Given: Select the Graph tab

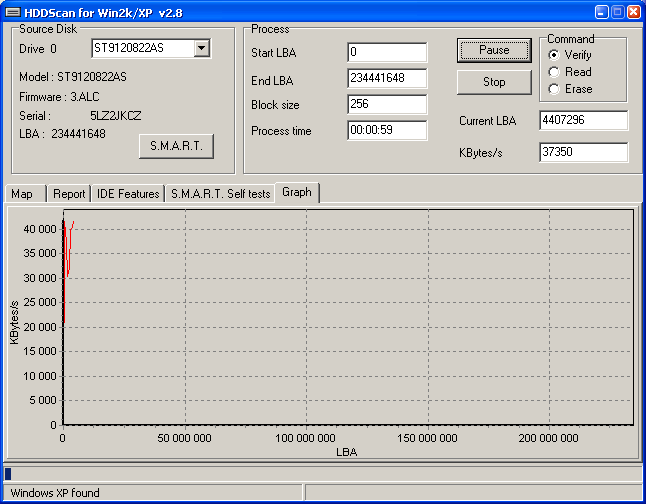Looking at the screenshot, I should [297, 192].
